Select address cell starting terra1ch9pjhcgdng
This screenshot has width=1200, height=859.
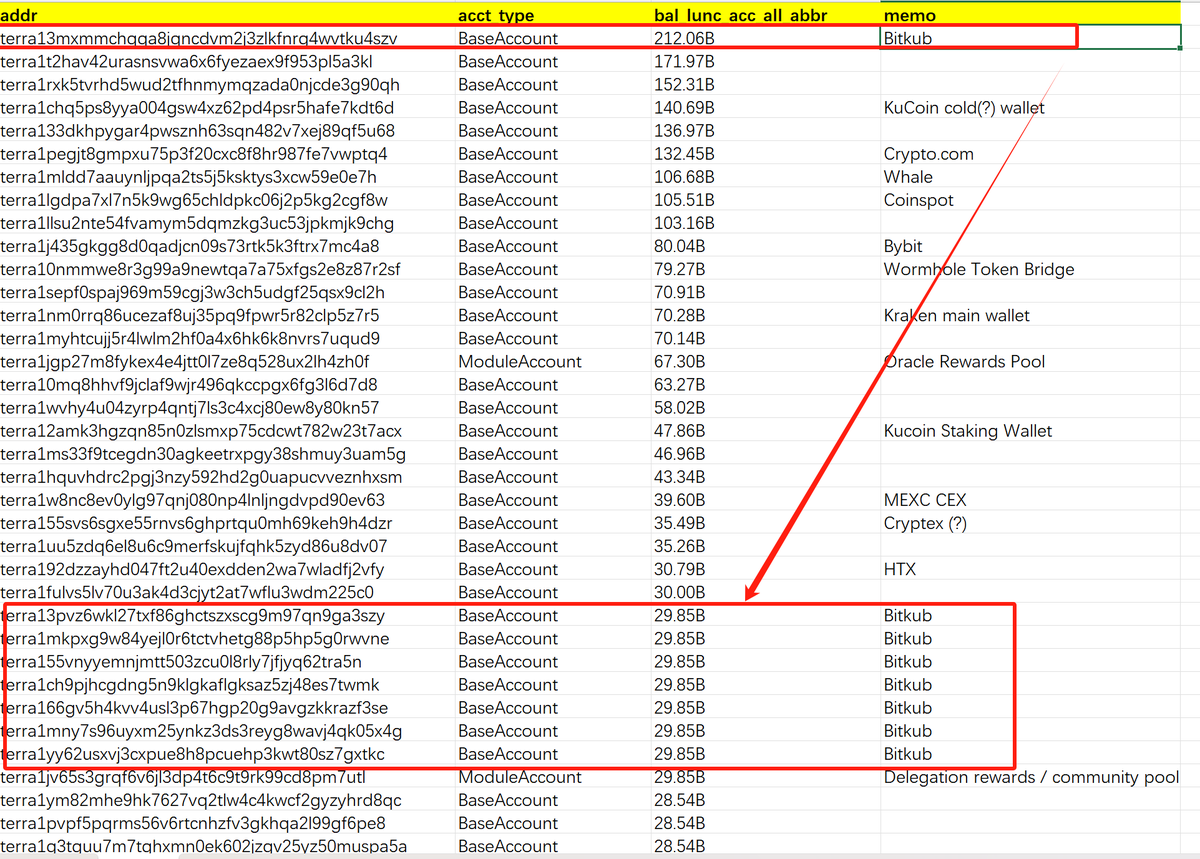227,684
